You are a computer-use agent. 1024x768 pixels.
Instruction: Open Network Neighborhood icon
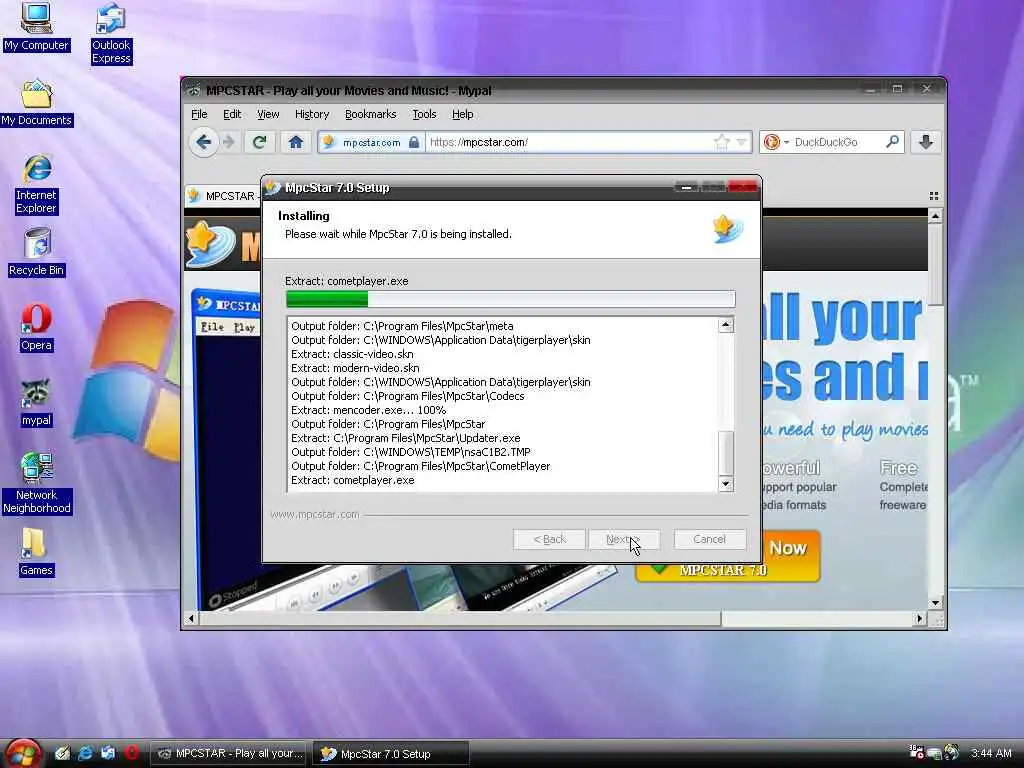tap(37, 483)
